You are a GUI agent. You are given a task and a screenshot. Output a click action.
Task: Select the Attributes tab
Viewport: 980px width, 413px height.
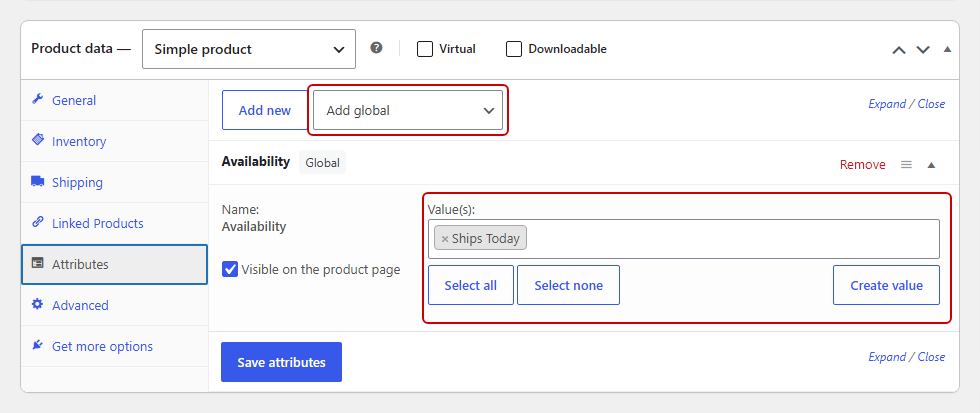pos(114,264)
